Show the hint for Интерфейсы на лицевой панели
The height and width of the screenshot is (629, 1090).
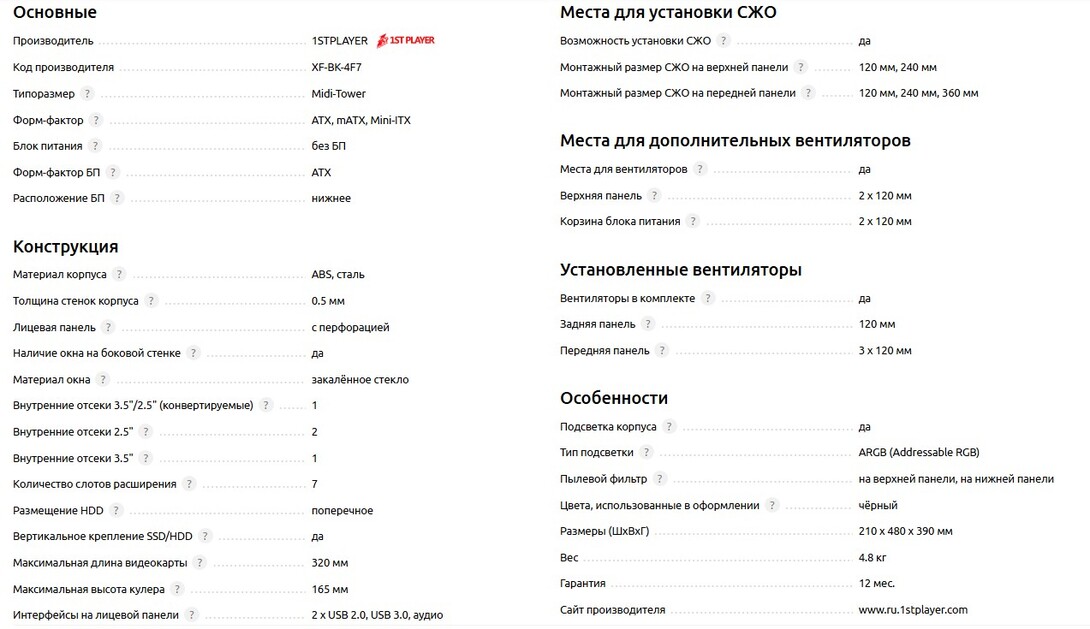(192, 615)
